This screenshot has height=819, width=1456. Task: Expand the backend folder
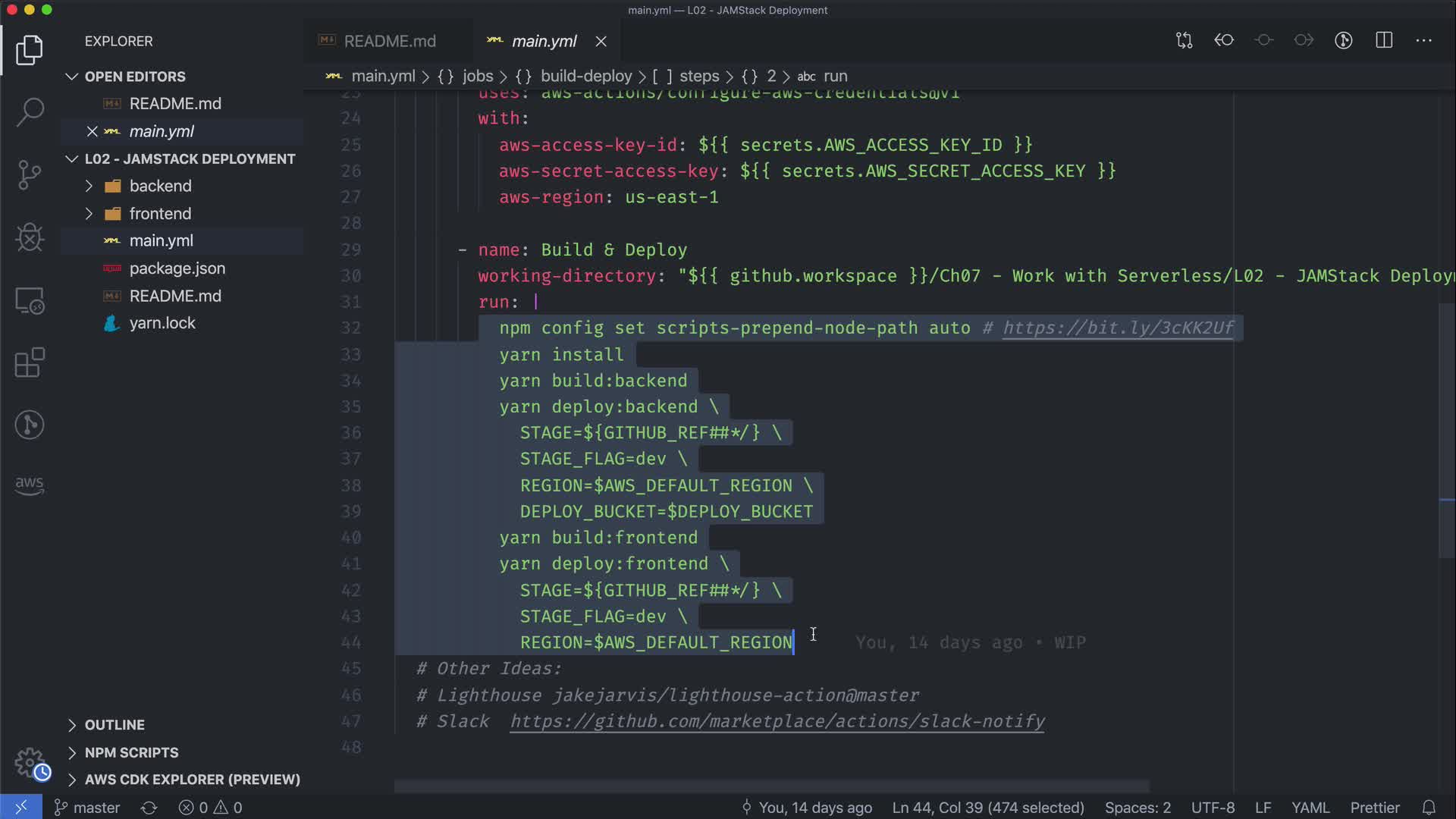pyautogui.click(x=160, y=186)
